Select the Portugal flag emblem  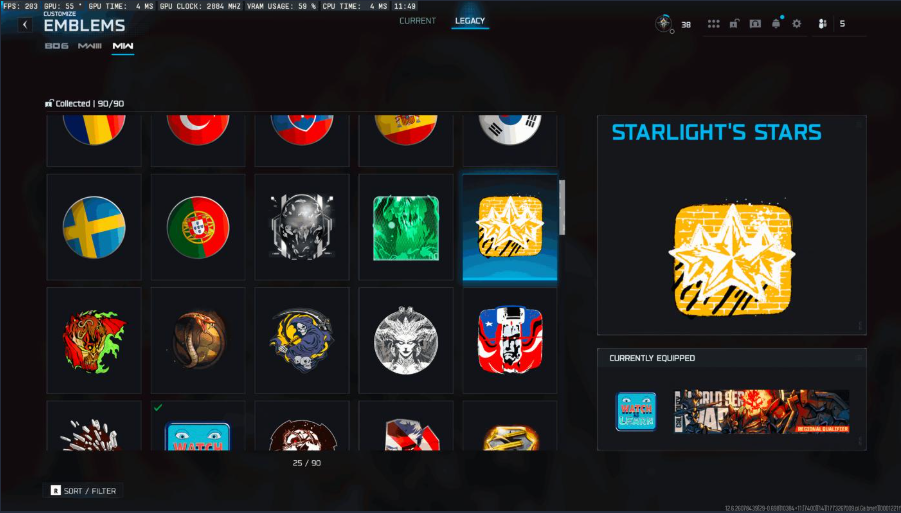tap(198, 227)
